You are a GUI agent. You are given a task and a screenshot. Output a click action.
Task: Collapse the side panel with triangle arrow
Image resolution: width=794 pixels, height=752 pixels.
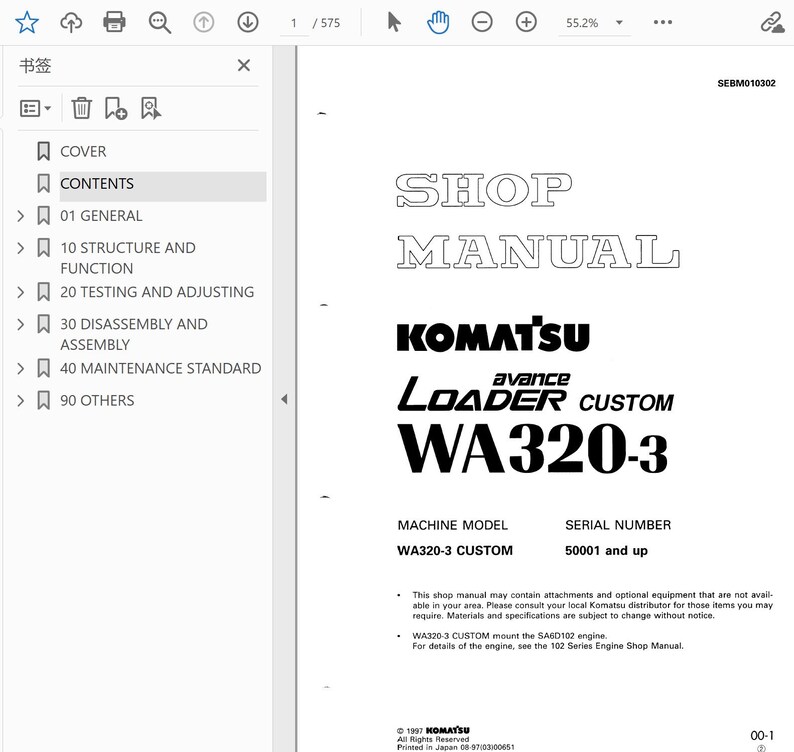284,399
